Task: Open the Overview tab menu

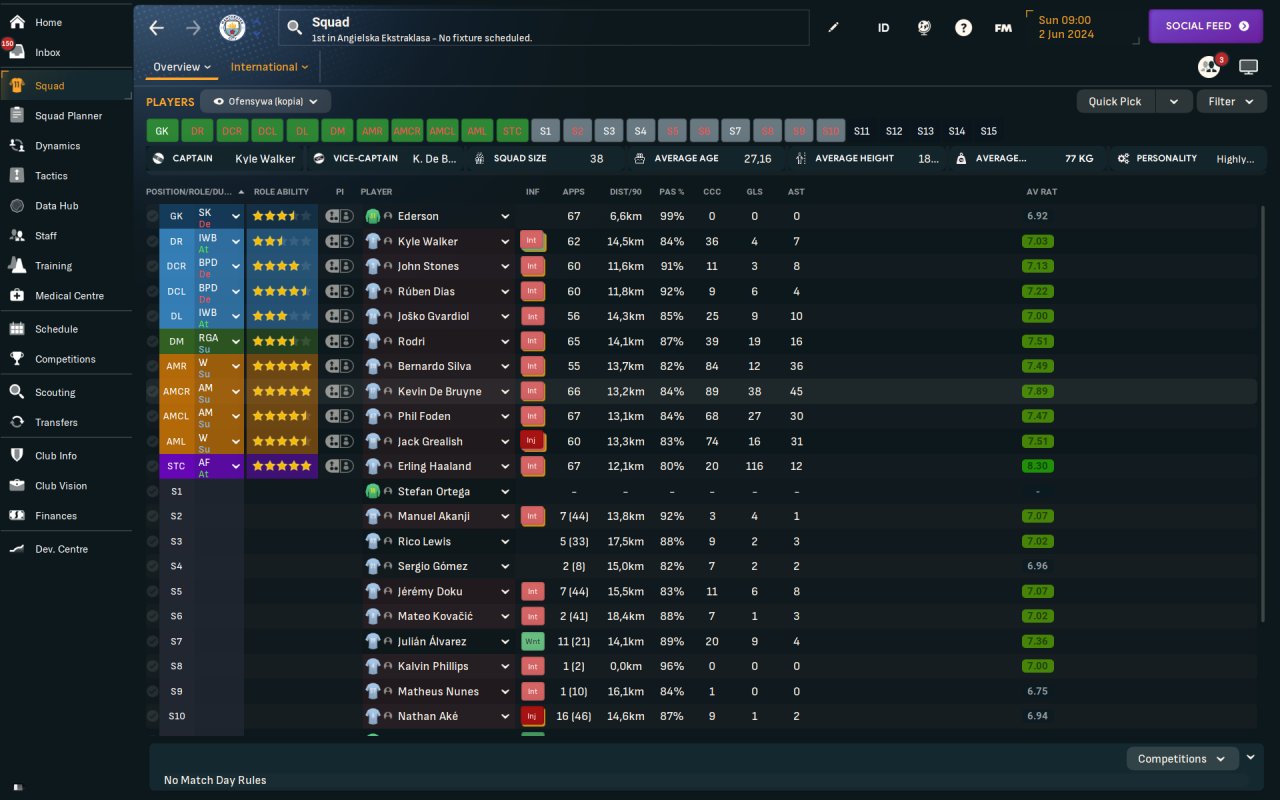Action: click(182, 67)
